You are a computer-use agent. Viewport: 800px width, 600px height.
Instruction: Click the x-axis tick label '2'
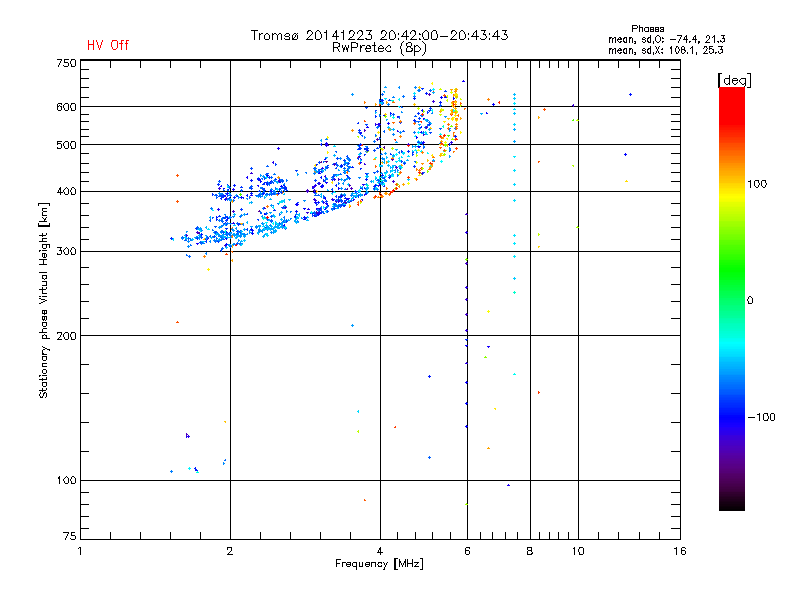point(230,551)
